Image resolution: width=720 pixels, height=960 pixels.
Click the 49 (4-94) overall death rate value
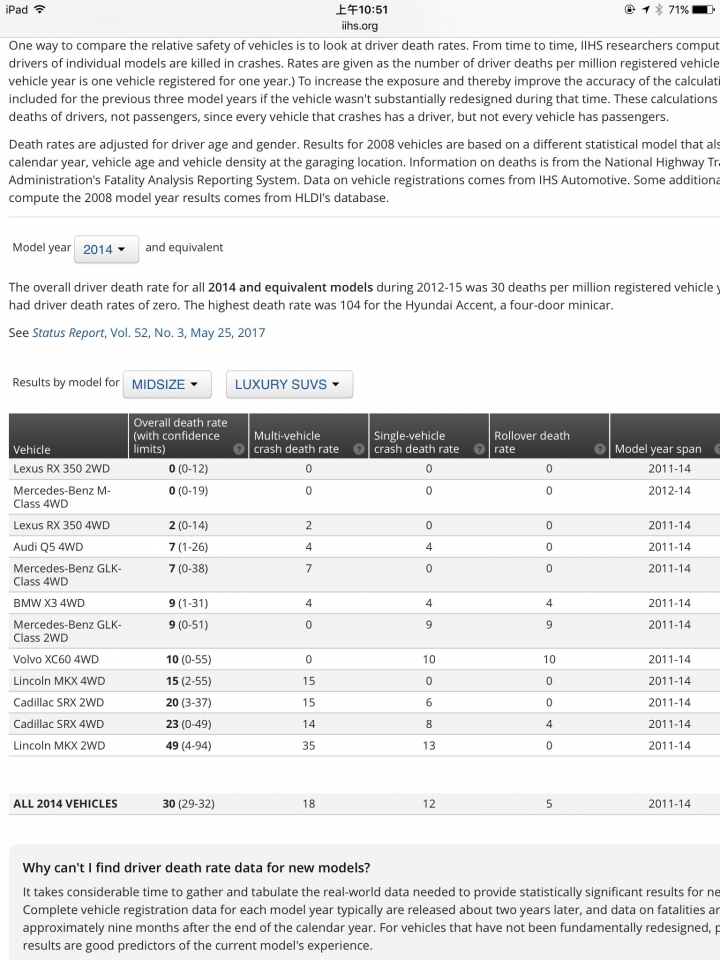(189, 746)
